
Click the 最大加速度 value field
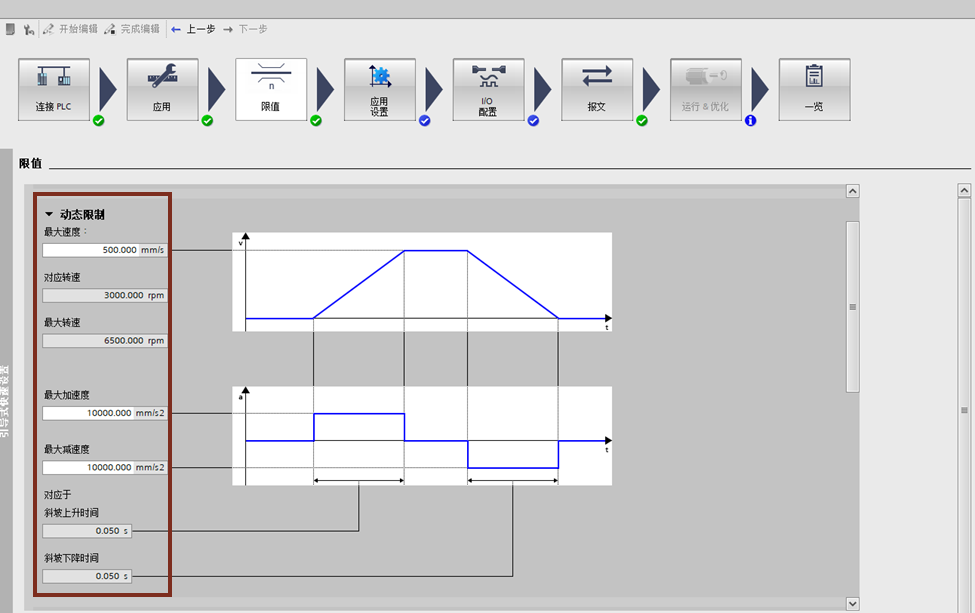tap(88, 413)
